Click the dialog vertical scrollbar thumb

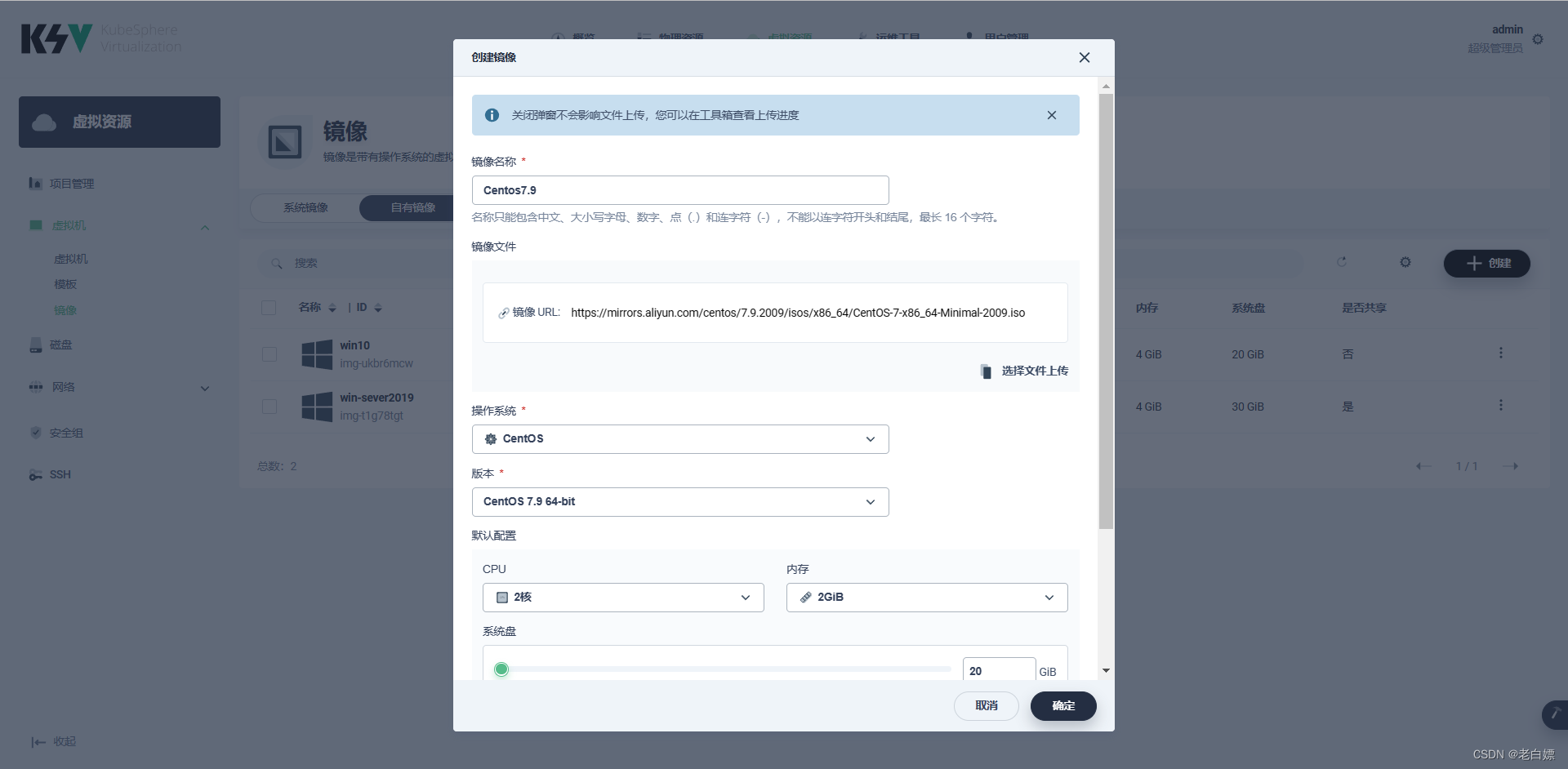(1106, 311)
